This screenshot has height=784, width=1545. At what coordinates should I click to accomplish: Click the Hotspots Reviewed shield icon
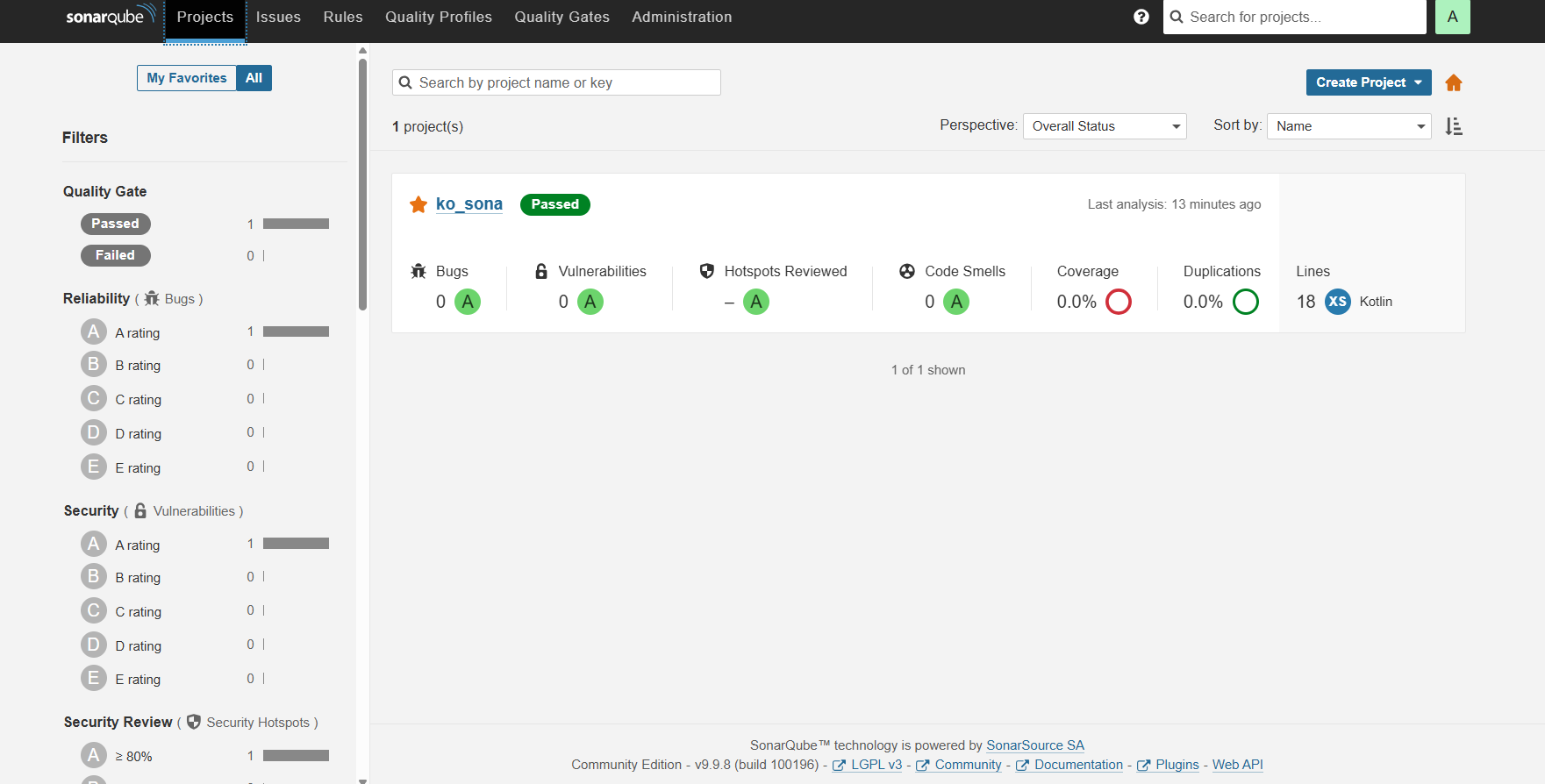point(707,271)
